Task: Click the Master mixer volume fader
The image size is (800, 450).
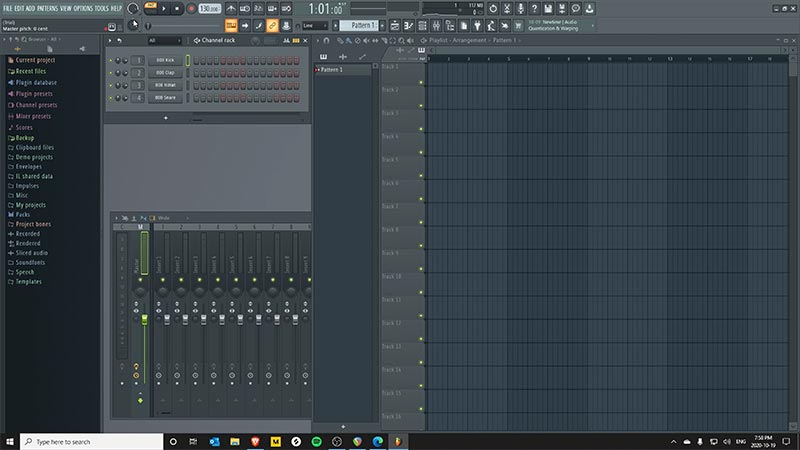Action: click(x=143, y=320)
